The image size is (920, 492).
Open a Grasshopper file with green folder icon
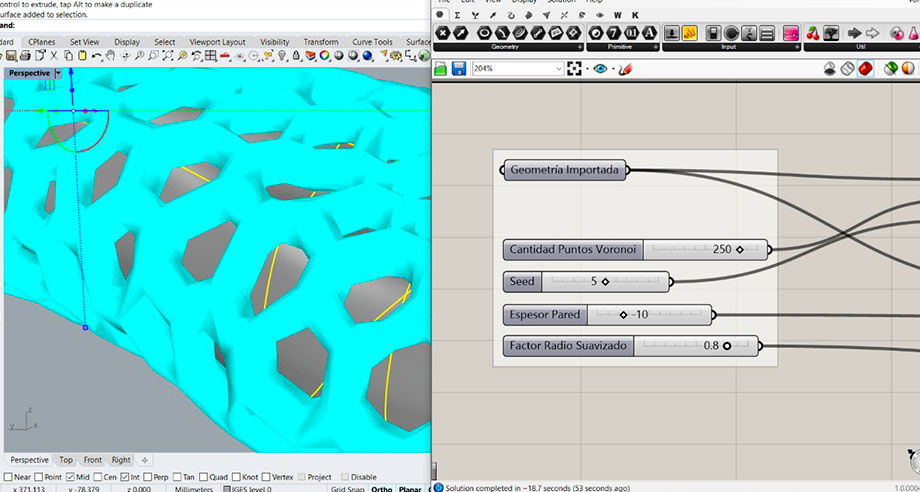pos(441,69)
